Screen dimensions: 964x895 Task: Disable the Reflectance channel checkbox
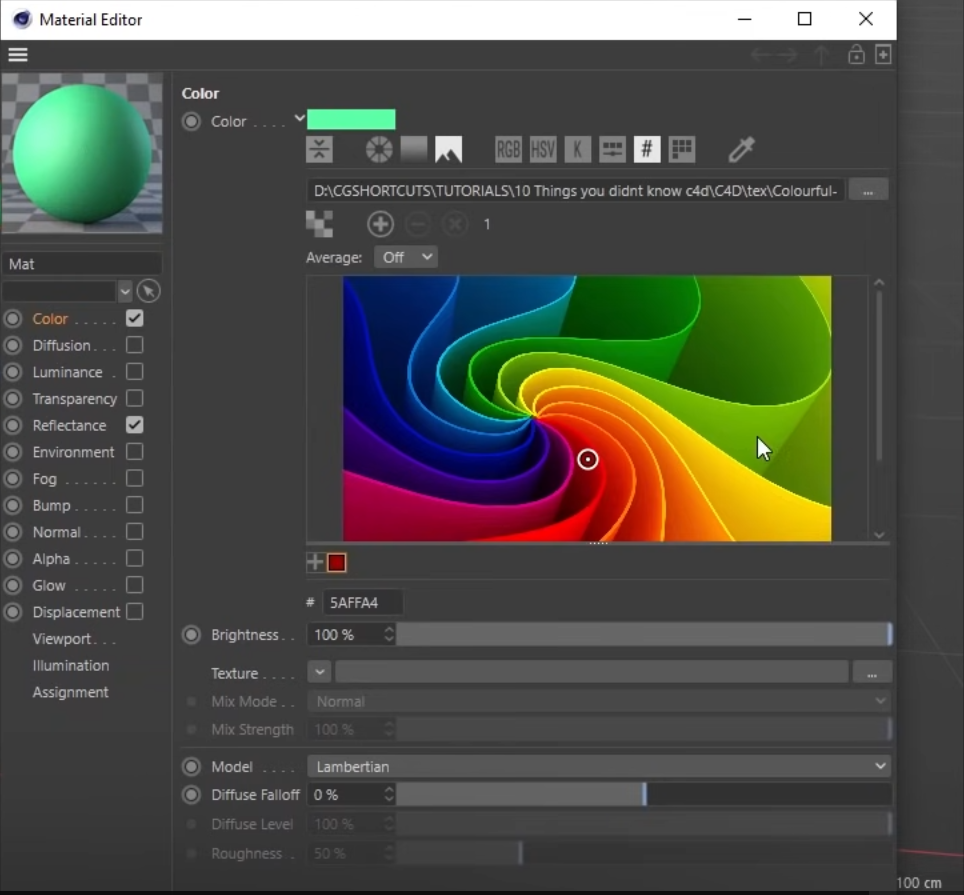[135, 425]
